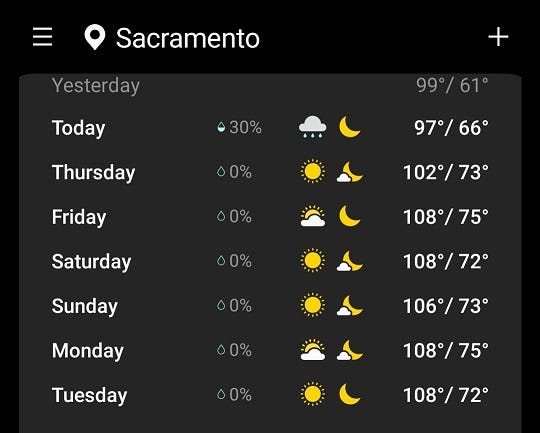Image resolution: width=540 pixels, height=433 pixels.
Task: Expand the Today forecast row
Action: tap(270, 128)
